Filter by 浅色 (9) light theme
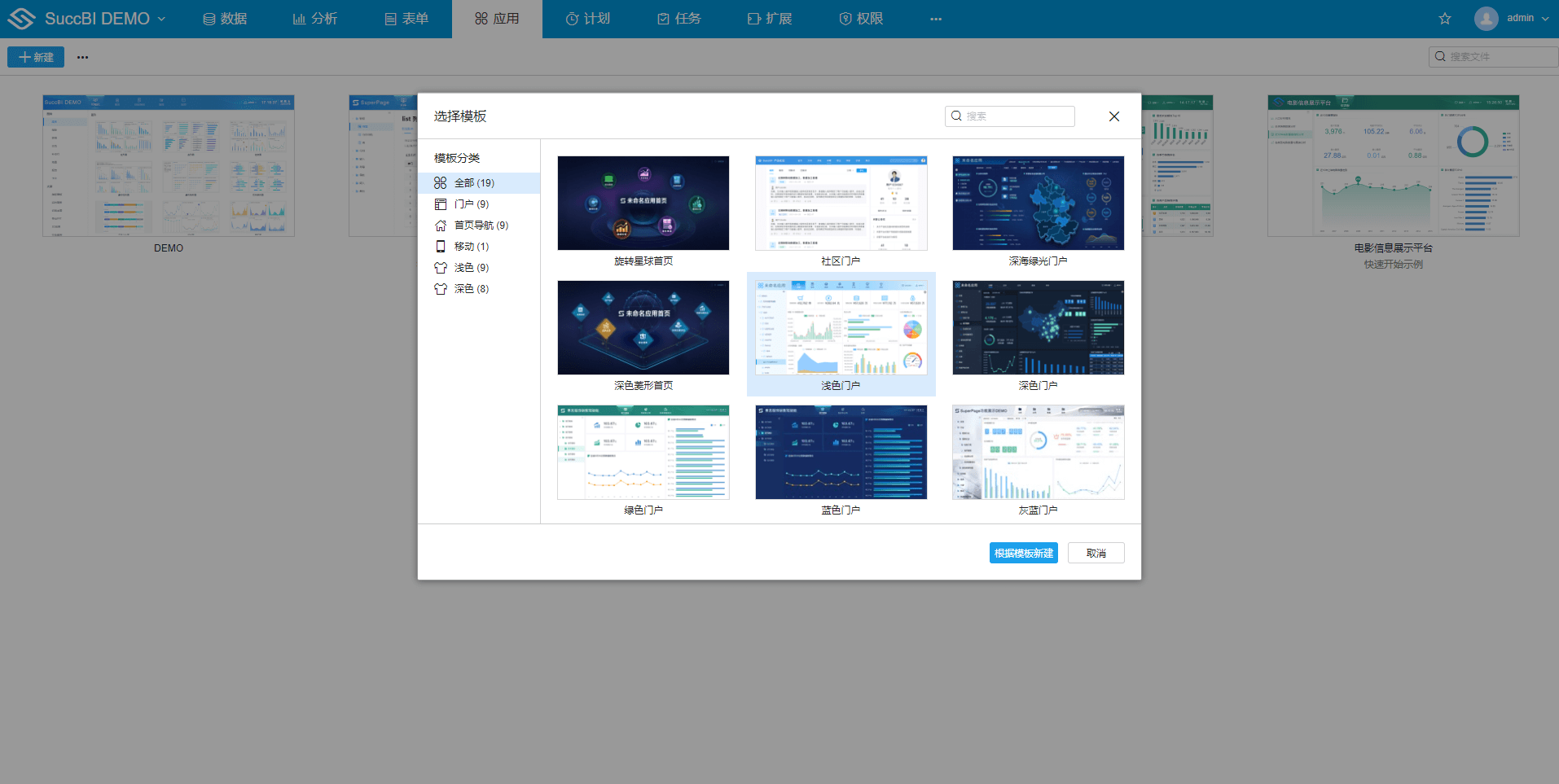Image resolution: width=1559 pixels, height=784 pixels. [471, 268]
